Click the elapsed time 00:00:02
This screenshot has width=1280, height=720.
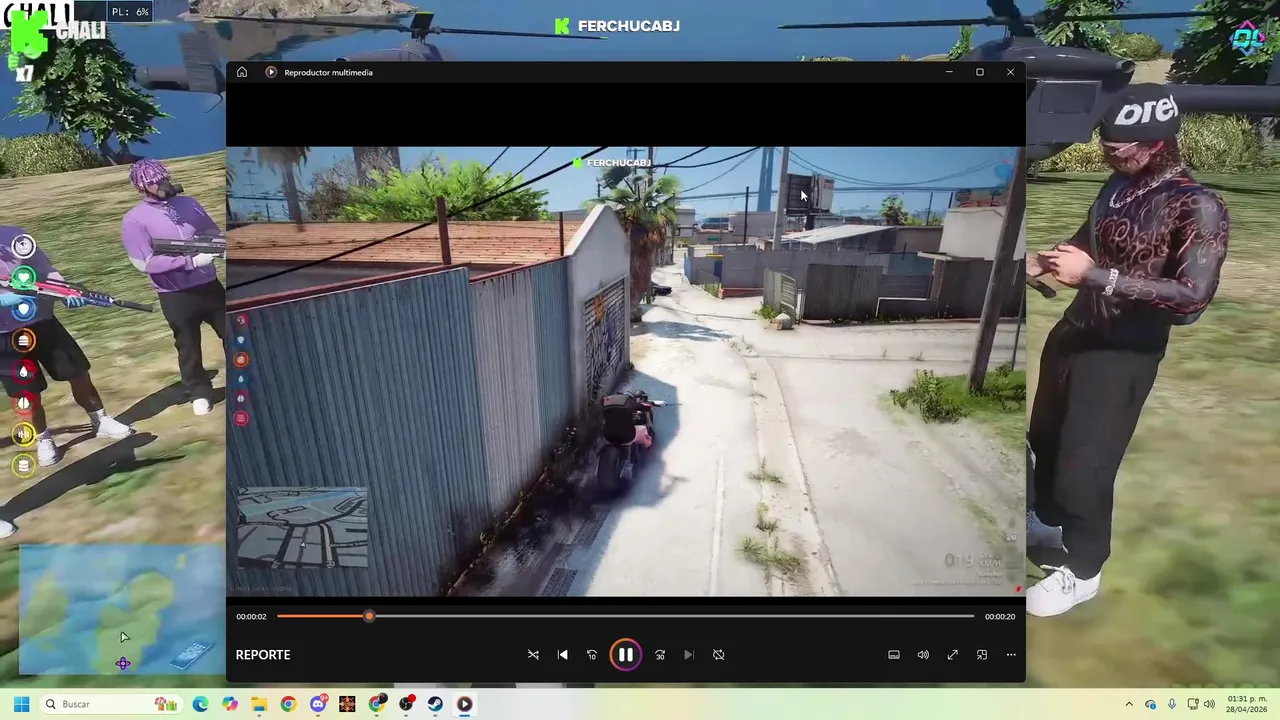coord(251,617)
